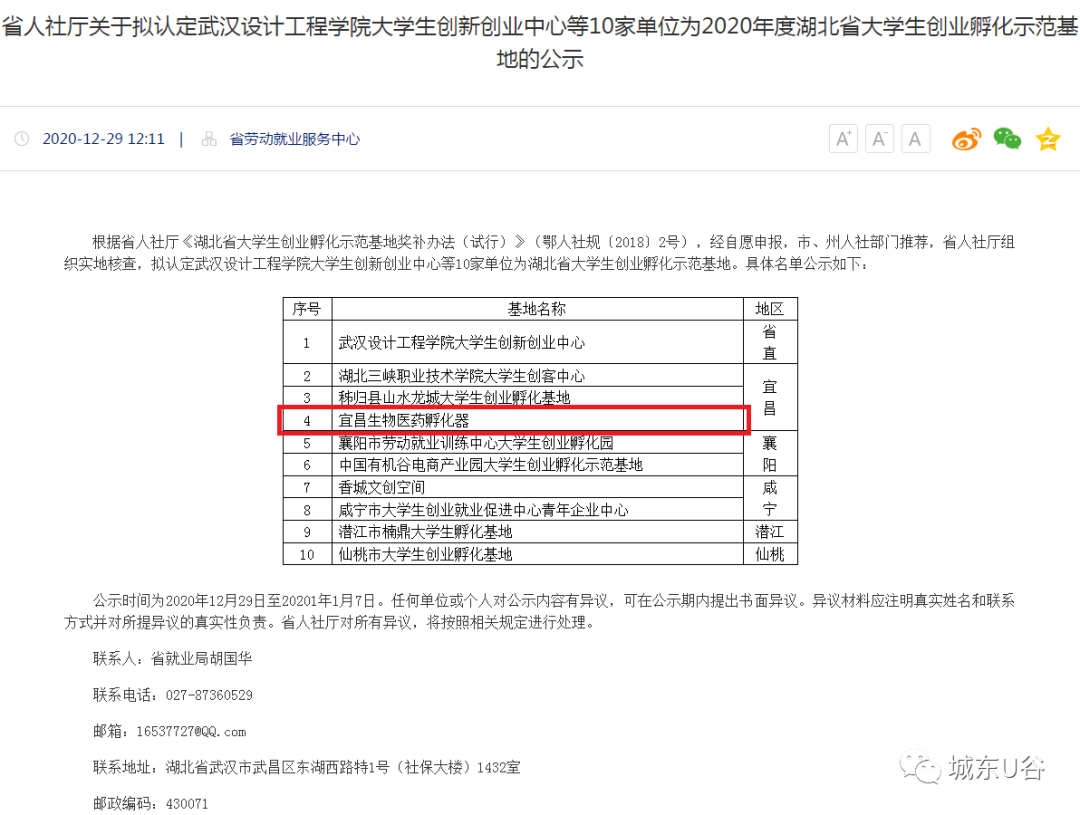Open the 省劳动就业服务中心 source link
The height and width of the screenshot is (815, 1080).
tap(295, 139)
